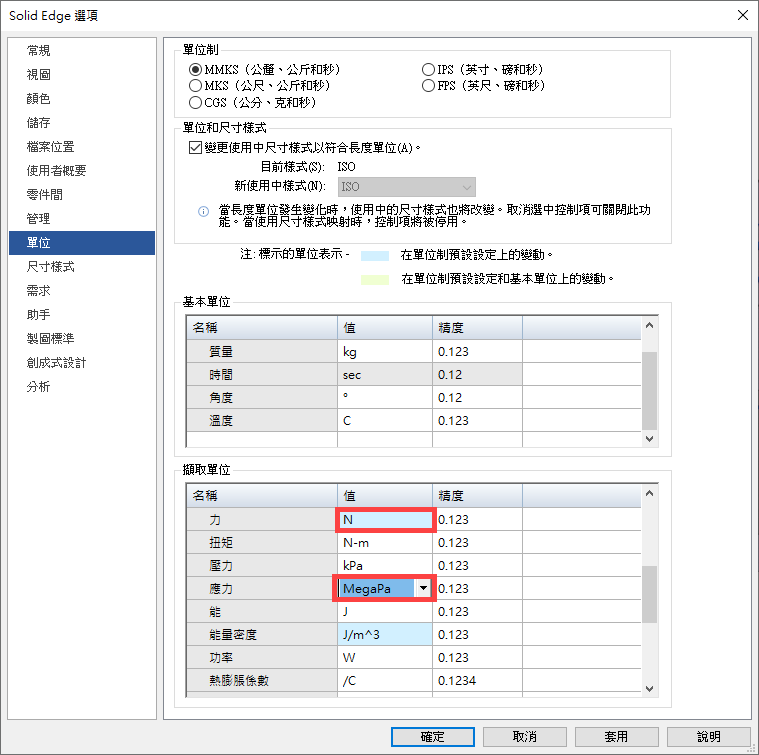Select the IPS unit system radio button
Viewport: 759px width, 755px height.
click(428, 70)
